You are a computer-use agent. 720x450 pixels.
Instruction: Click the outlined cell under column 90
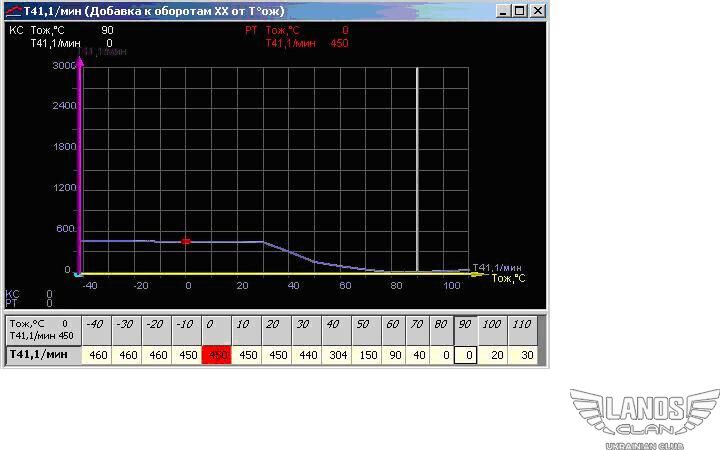(465, 355)
